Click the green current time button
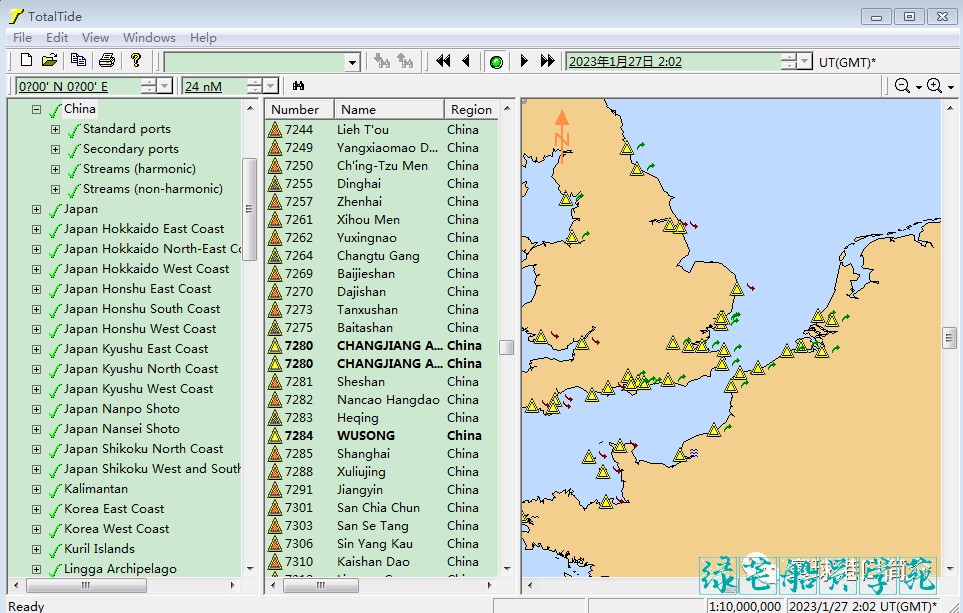The image size is (963, 613). point(496,61)
